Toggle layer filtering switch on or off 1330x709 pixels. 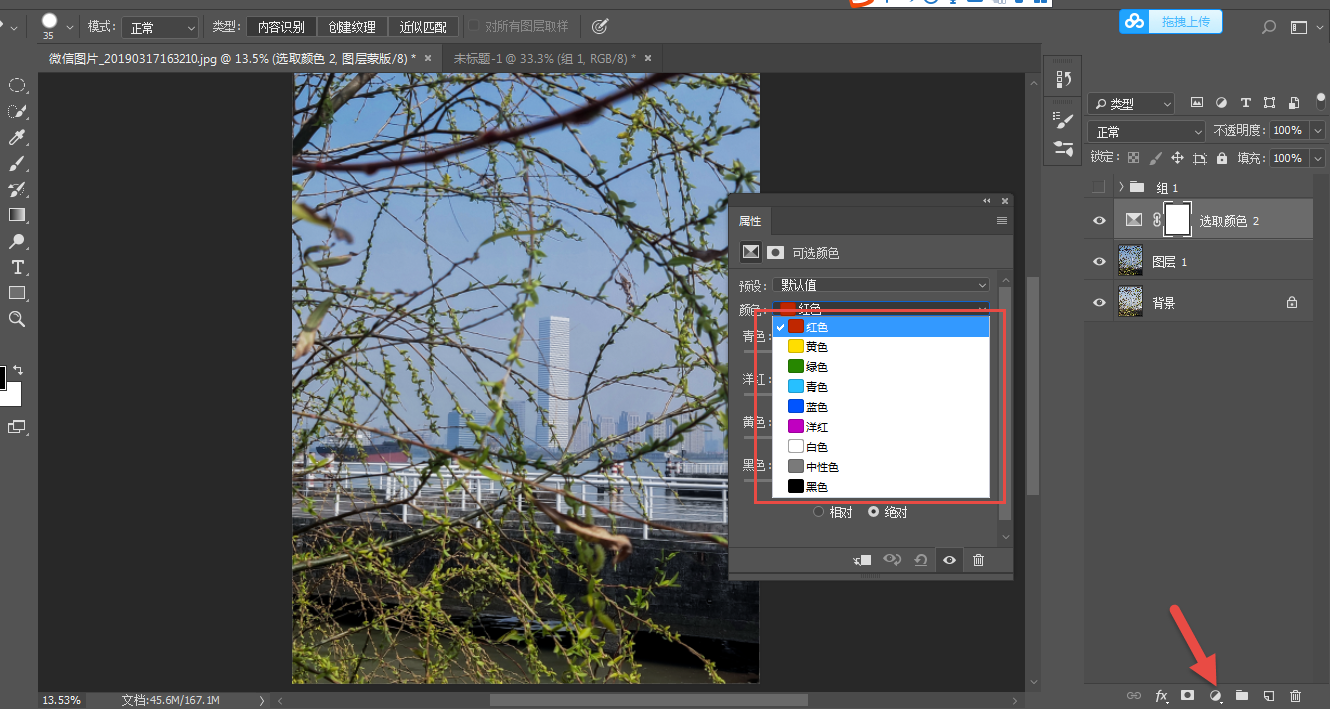[x=1320, y=101]
